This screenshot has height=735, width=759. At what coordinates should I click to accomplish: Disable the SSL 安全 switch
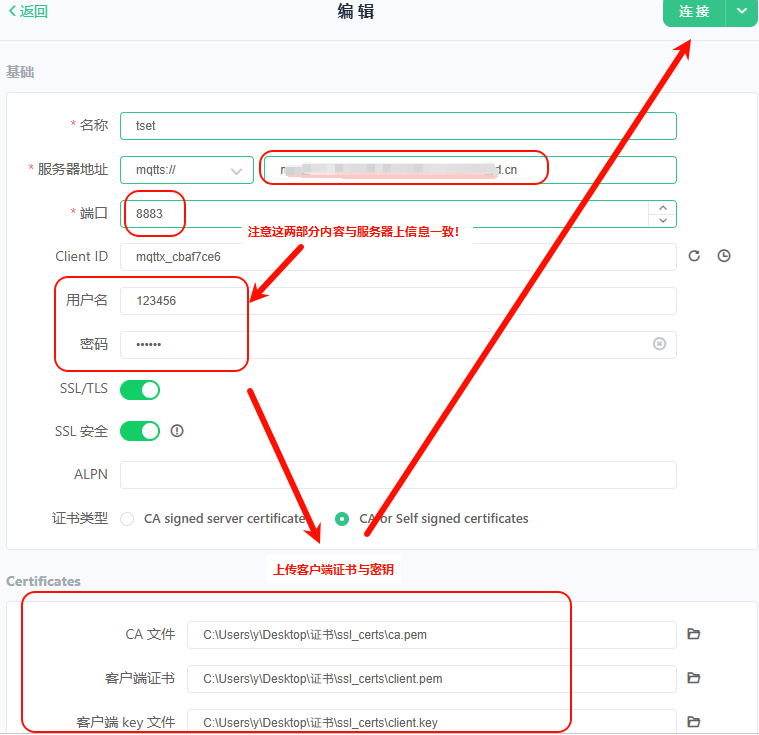140,431
